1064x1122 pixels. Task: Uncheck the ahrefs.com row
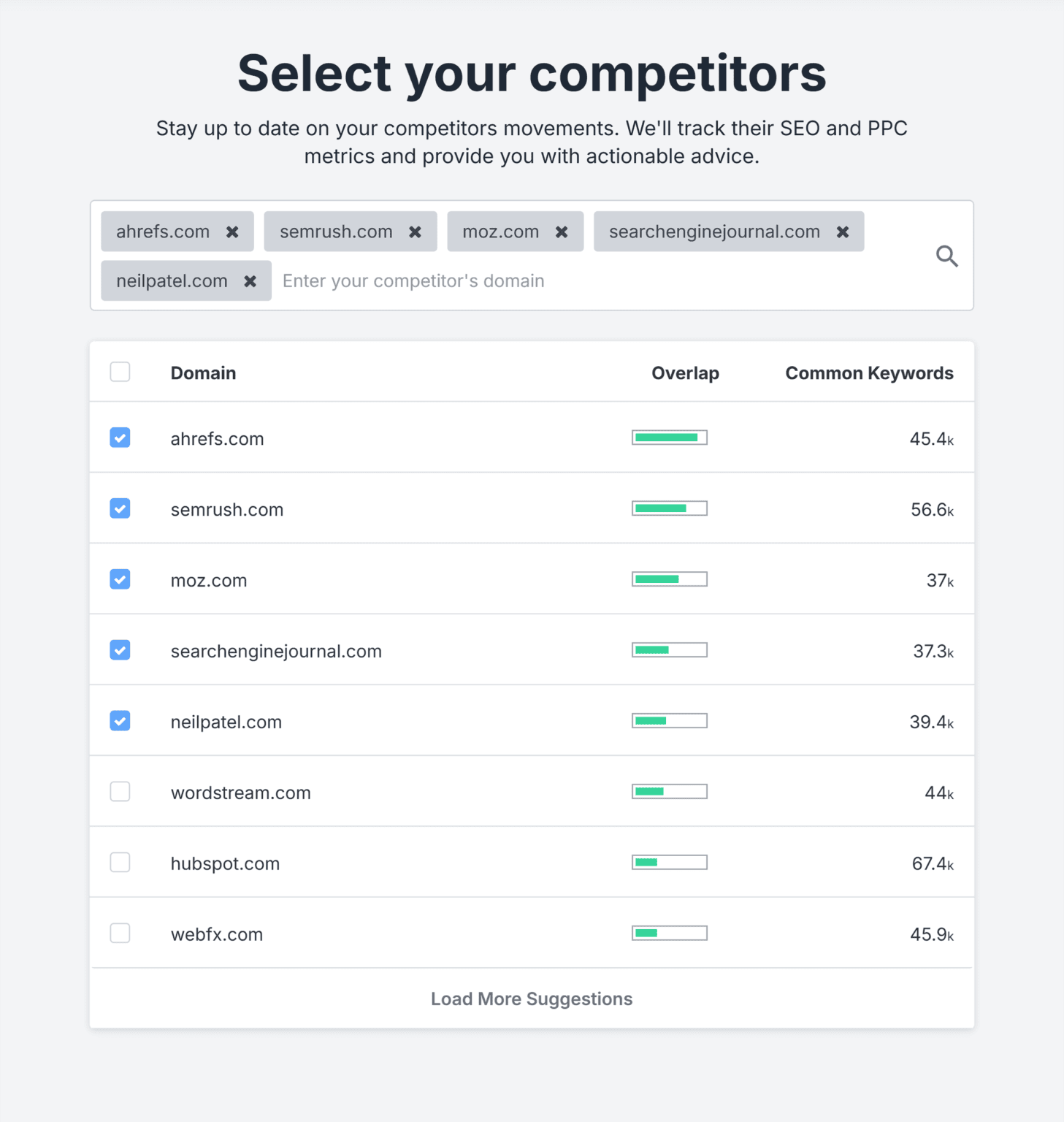tap(120, 438)
